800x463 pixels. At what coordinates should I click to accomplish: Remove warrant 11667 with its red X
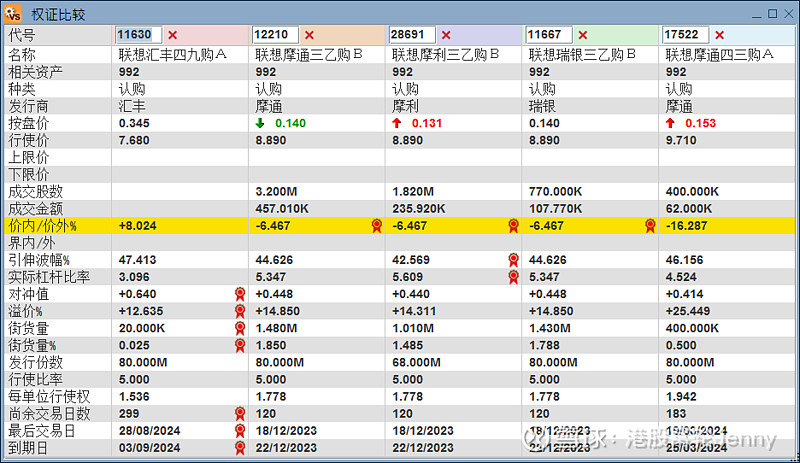click(583, 35)
